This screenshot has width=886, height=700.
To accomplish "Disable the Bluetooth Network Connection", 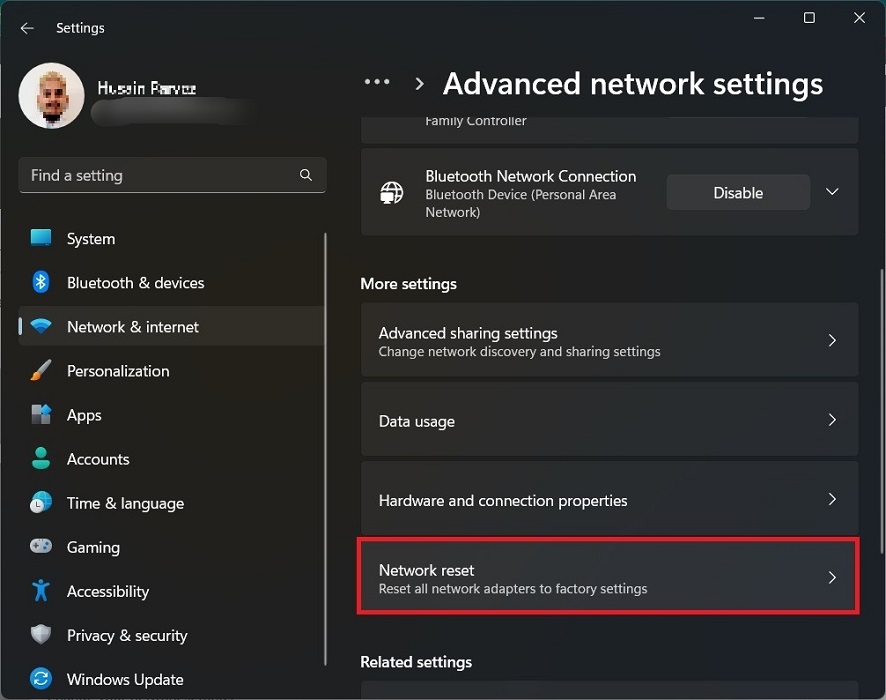I will (x=738, y=192).
